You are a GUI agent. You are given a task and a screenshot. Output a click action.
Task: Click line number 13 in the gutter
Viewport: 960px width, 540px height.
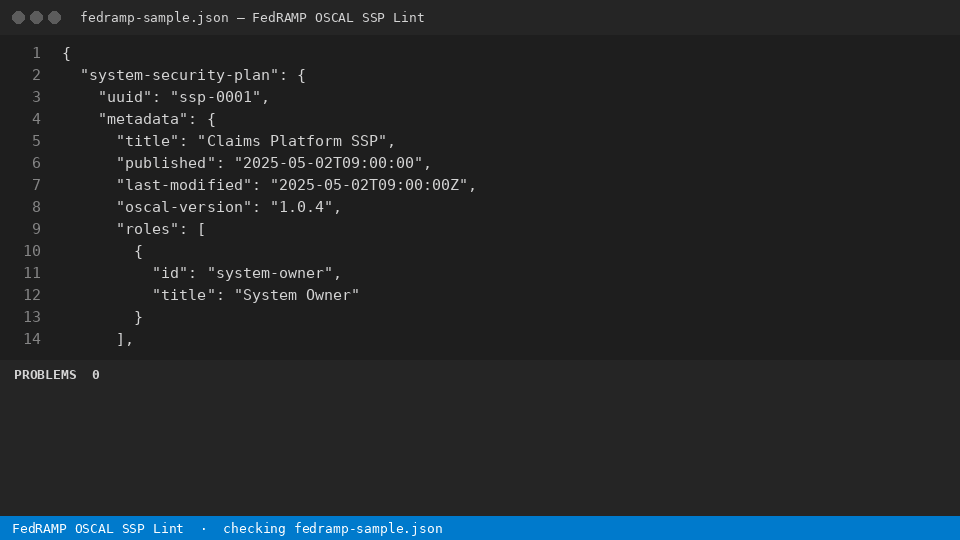32,318
